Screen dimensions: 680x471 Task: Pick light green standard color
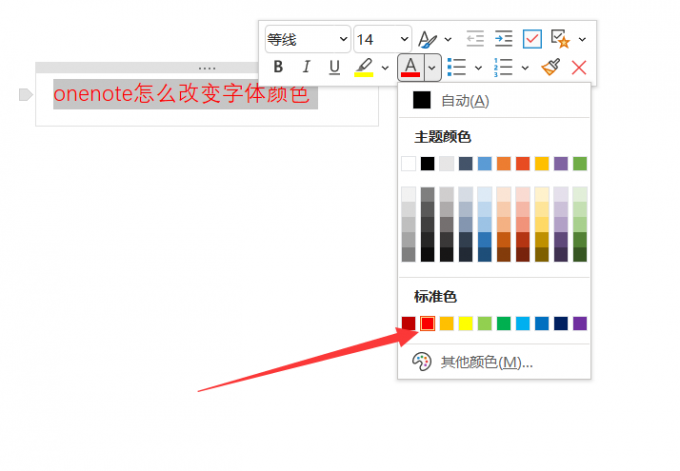485,323
